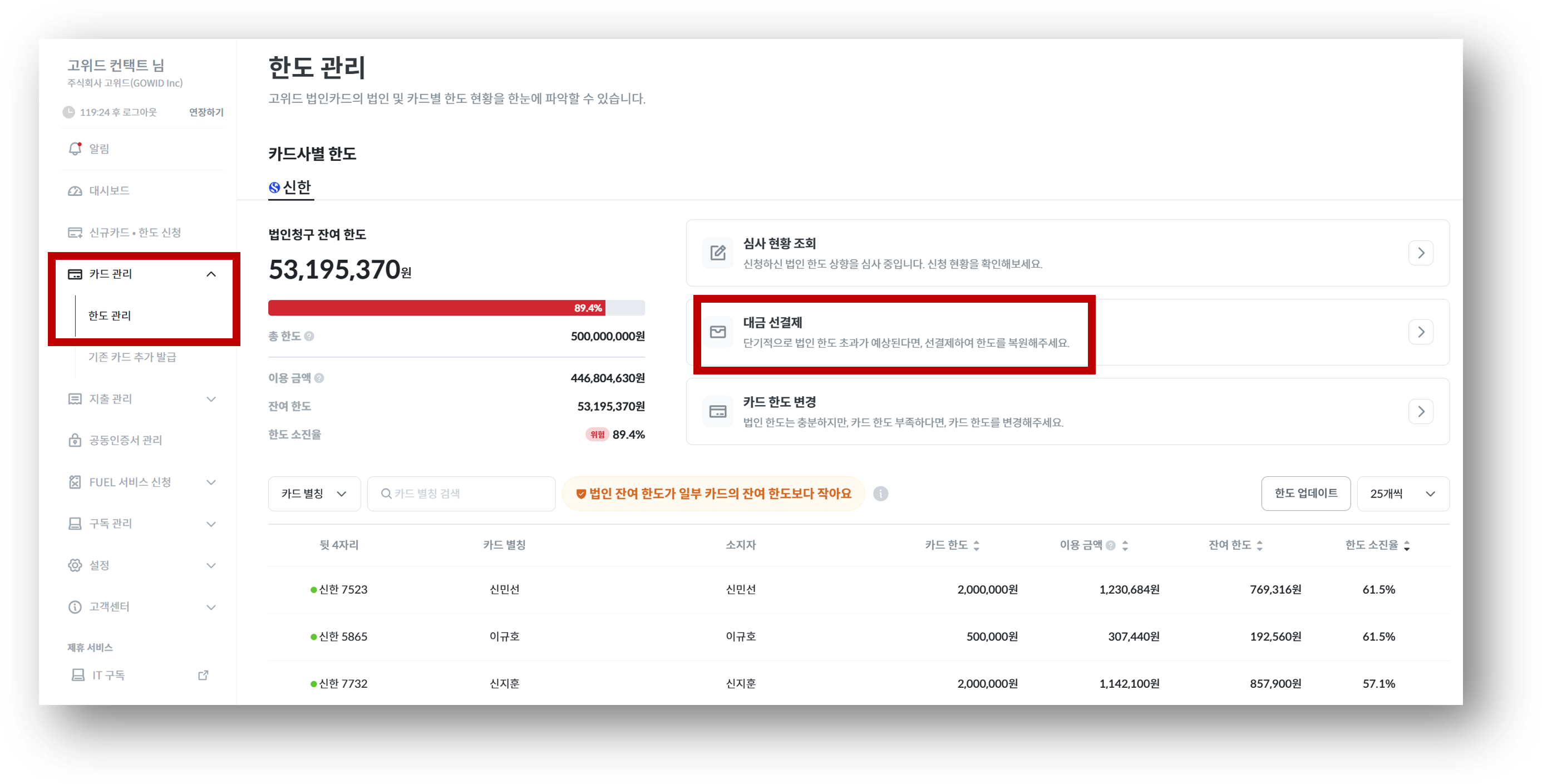Open 기존 카드 추가 발급 submenu item
This screenshot has width=1542, height=784.
pyautogui.click(x=132, y=357)
